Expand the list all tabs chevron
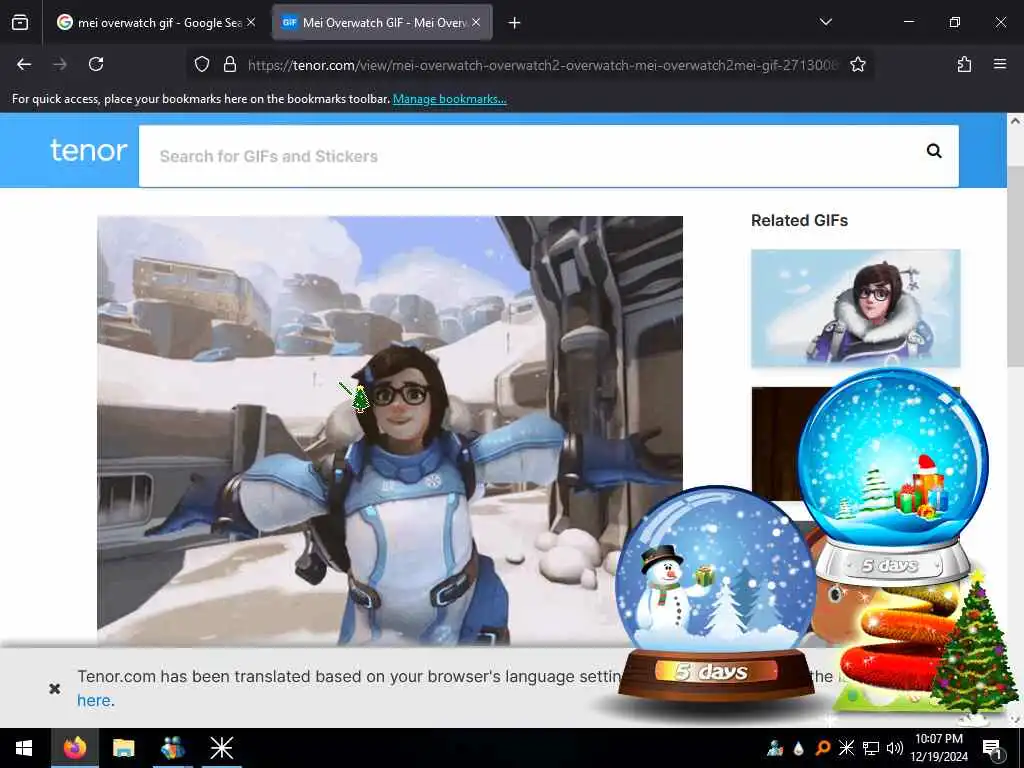1024x768 pixels. [x=825, y=22]
